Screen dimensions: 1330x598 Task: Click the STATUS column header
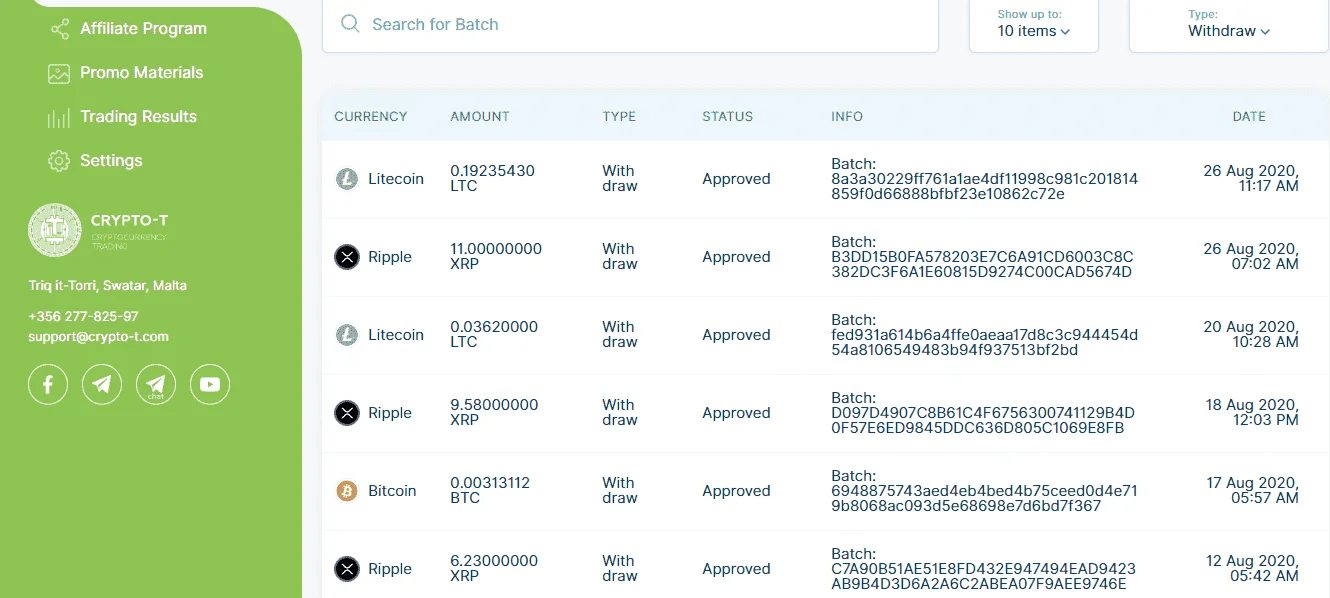click(x=727, y=117)
